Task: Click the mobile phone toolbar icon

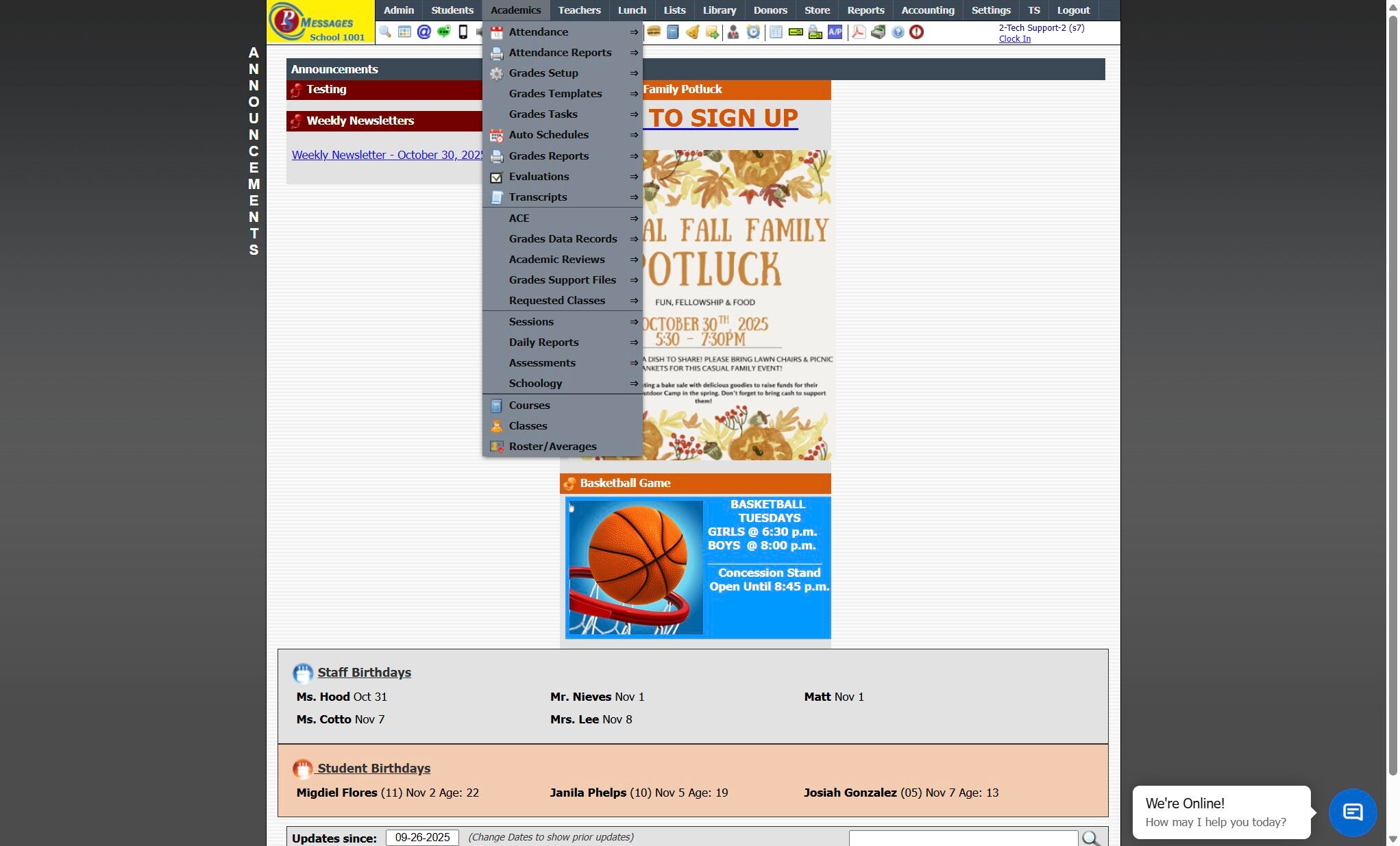Action: pyautogui.click(x=463, y=32)
